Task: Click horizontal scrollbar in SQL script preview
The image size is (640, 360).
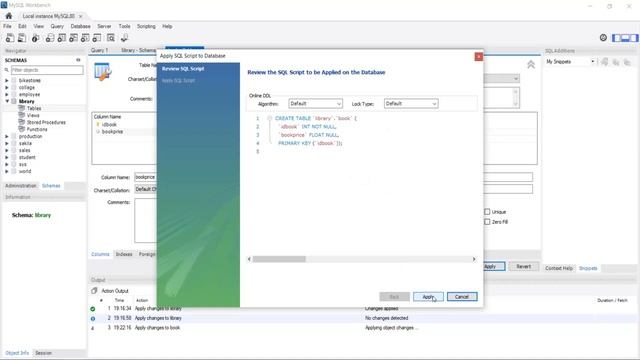Action: [x=279, y=259]
